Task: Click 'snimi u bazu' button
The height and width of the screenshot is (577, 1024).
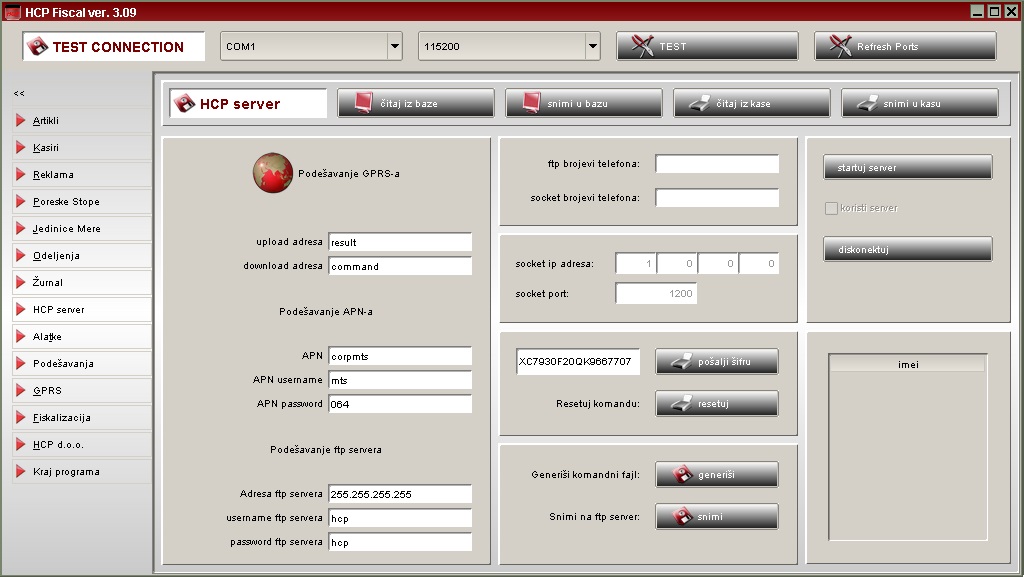Action: click(583, 104)
